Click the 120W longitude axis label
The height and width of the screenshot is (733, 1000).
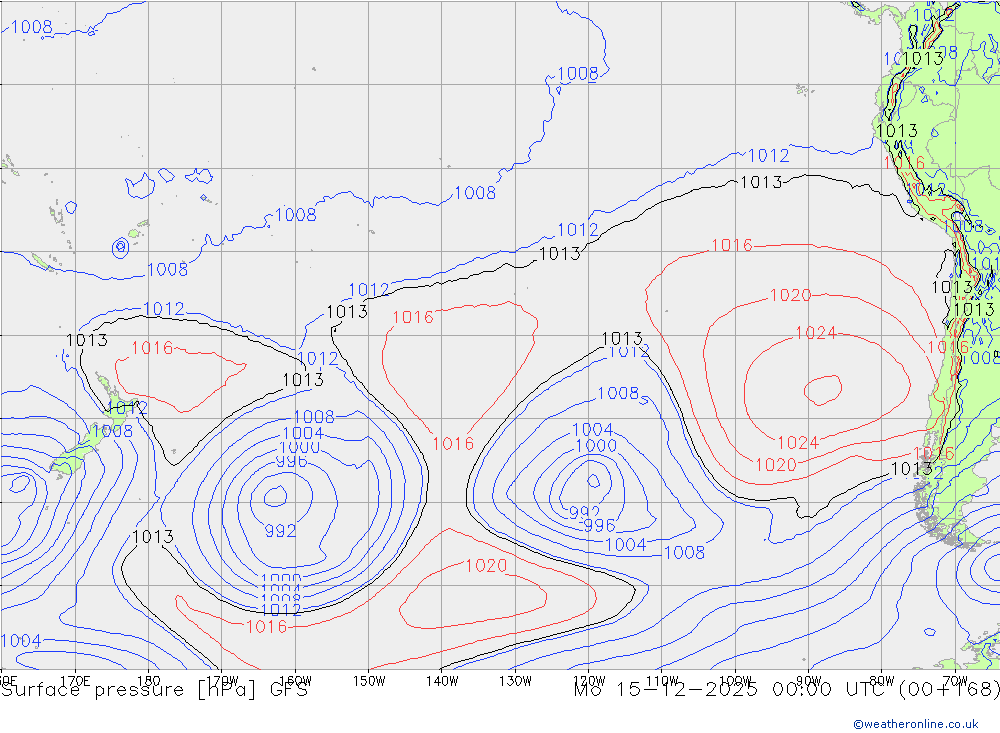click(589, 681)
